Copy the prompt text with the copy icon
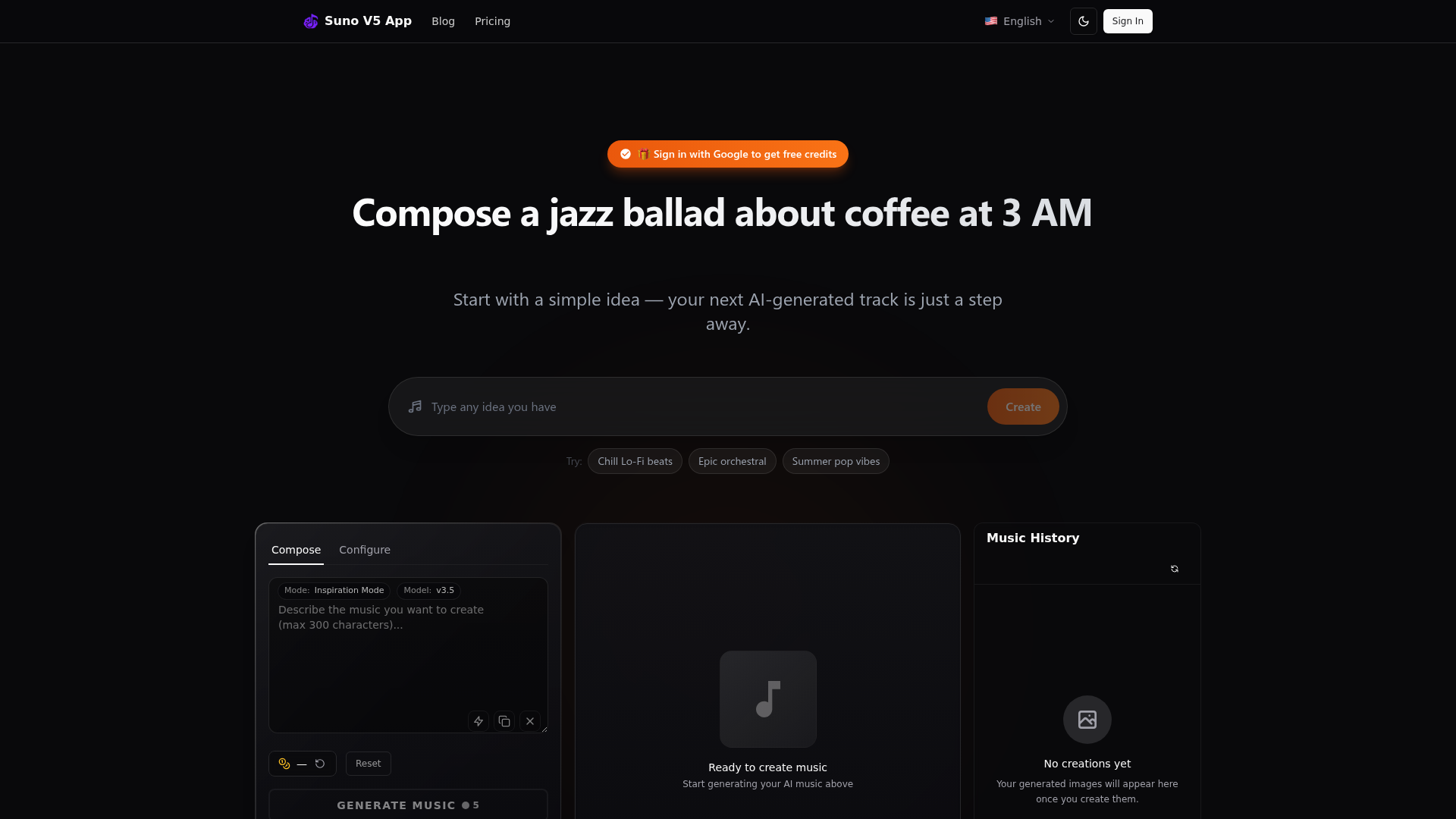 click(504, 721)
